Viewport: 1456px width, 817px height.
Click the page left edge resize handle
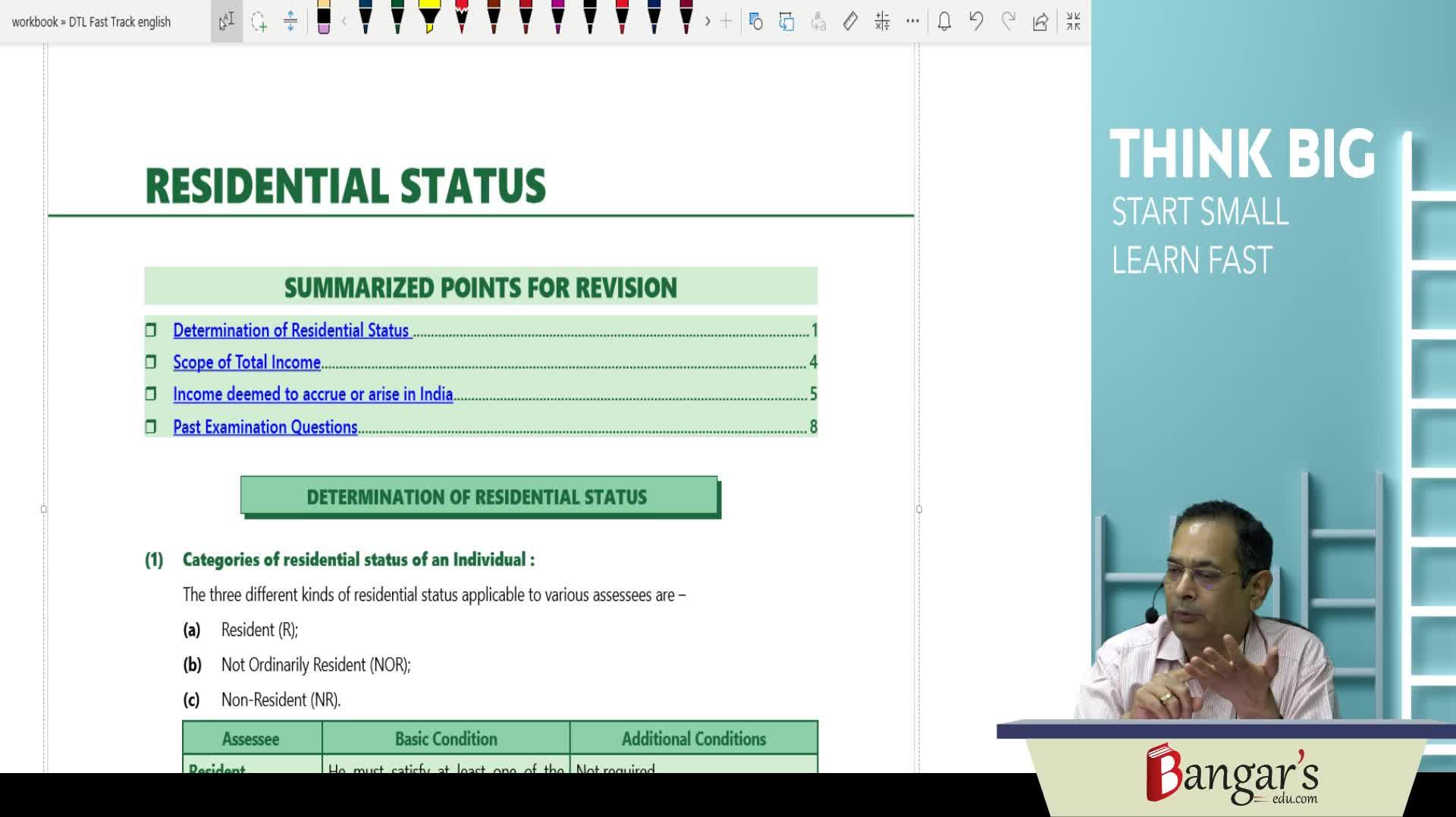point(44,509)
